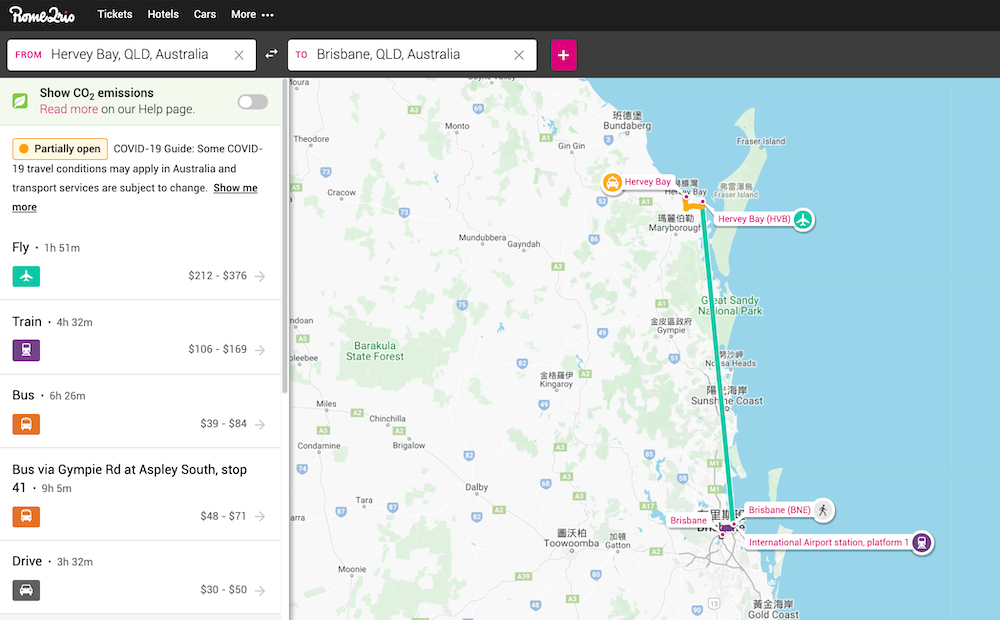
Task: Click the gray car Drive icon
Action: click(x=26, y=590)
